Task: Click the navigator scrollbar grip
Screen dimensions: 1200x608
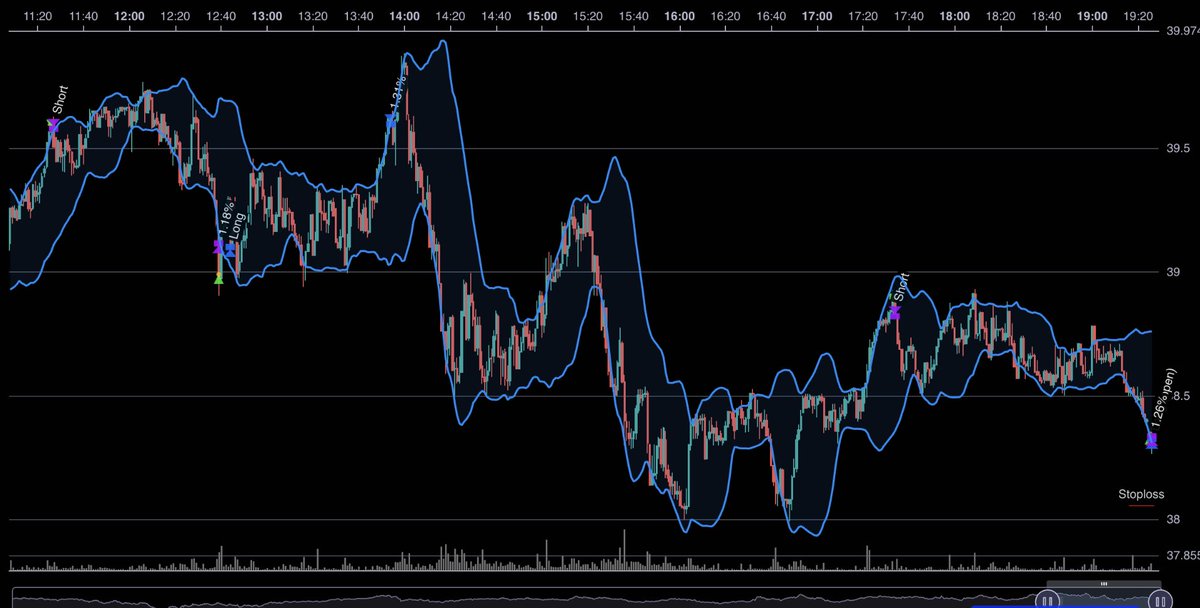Action: point(1104,583)
